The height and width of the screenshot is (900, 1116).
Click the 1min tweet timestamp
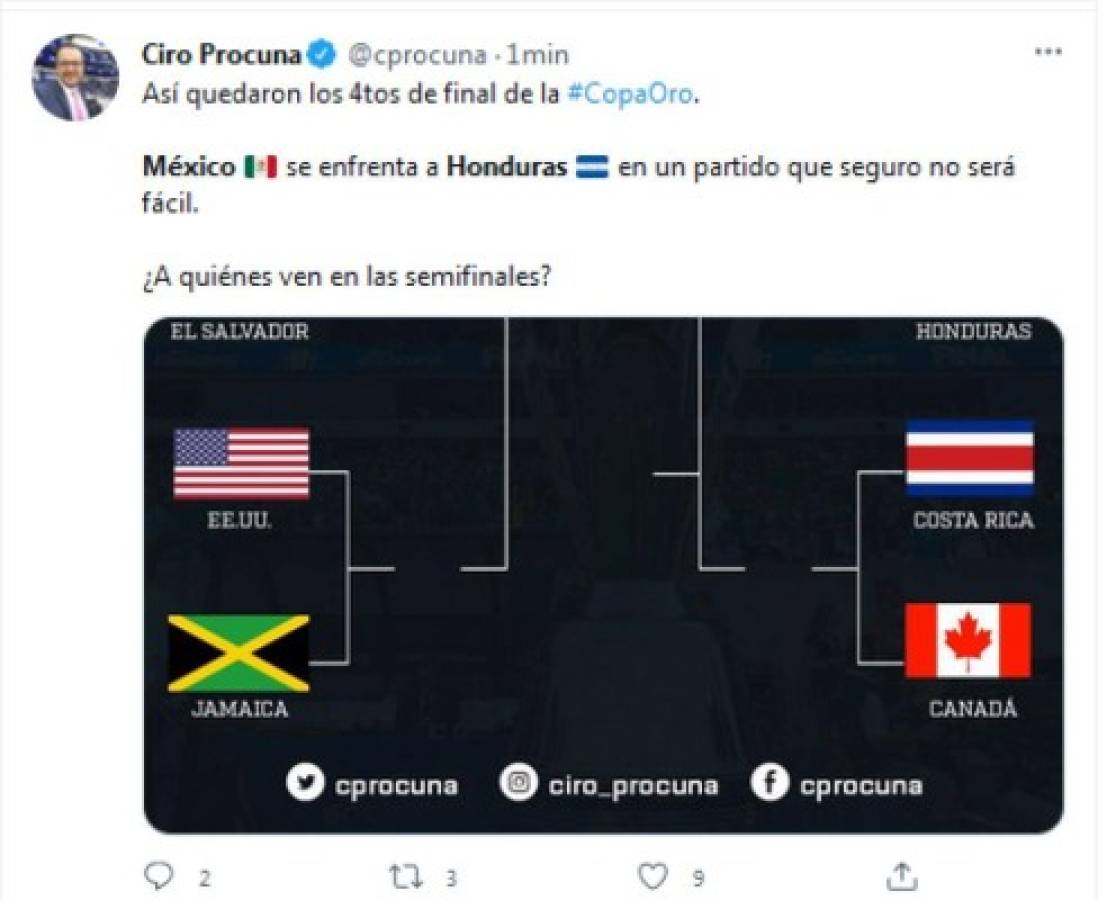point(540,53)
